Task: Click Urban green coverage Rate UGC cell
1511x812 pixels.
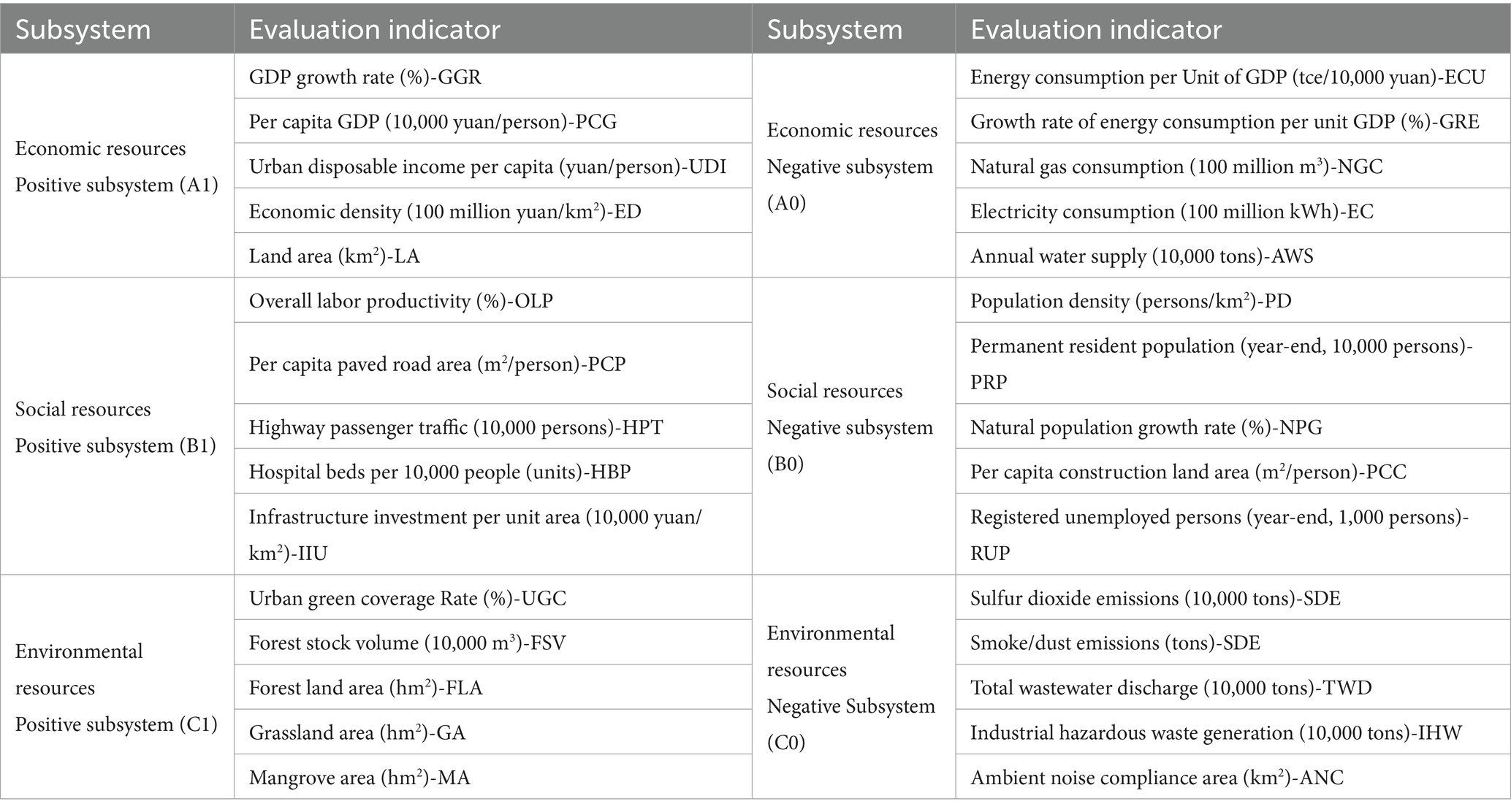Action: [493, 598]
